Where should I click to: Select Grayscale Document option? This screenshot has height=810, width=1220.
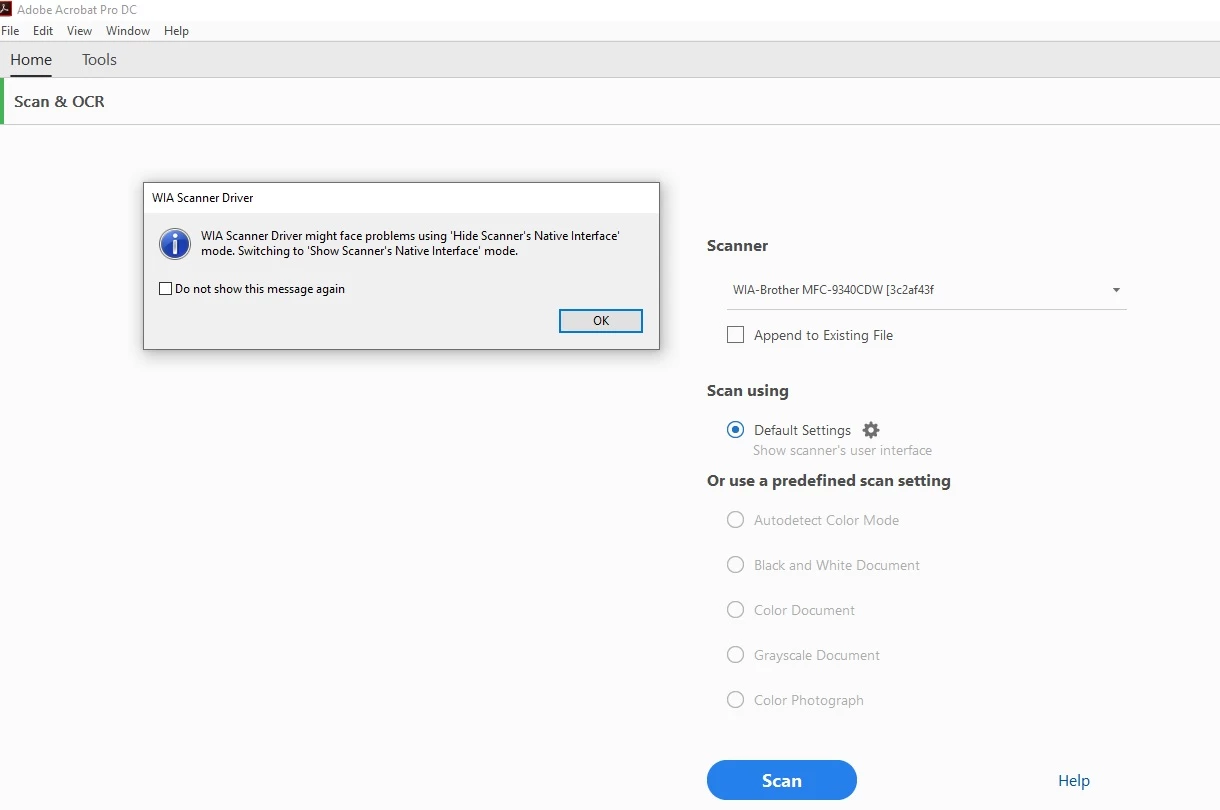tap(736, 655)
